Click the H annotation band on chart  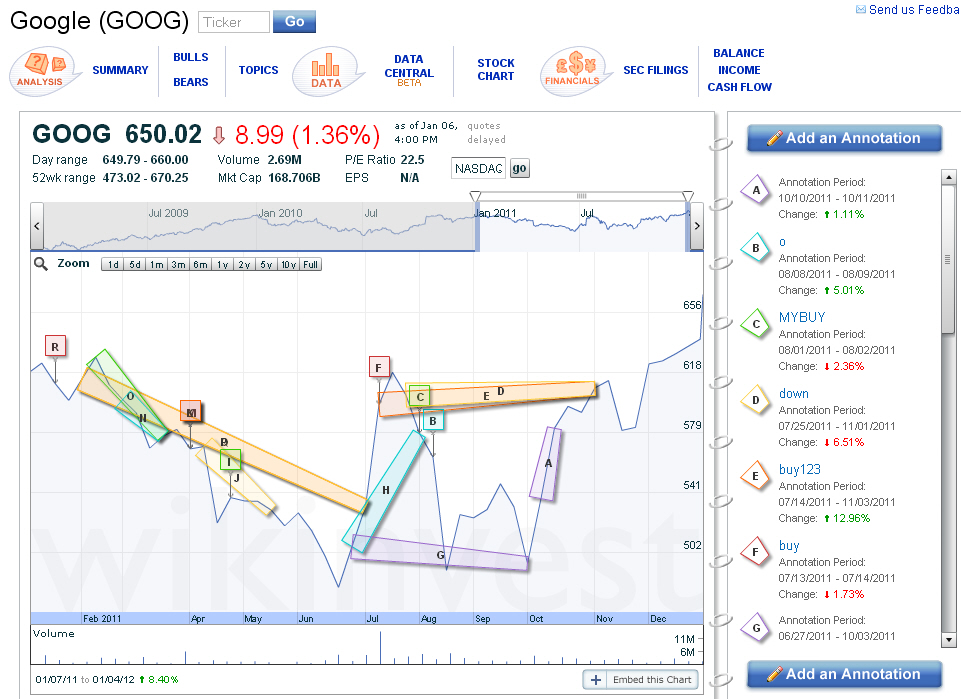[384, 491]
